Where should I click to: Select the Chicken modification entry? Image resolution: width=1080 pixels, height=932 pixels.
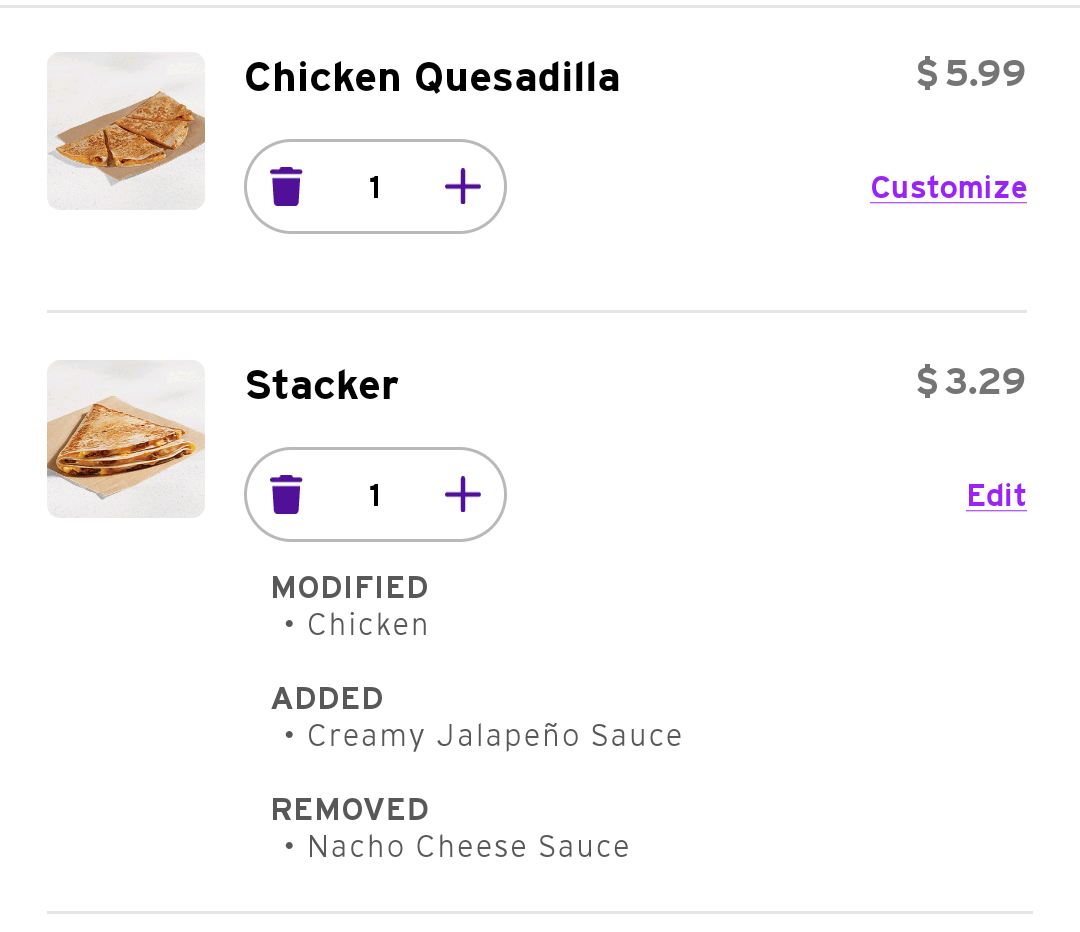[x=367, y=625]
